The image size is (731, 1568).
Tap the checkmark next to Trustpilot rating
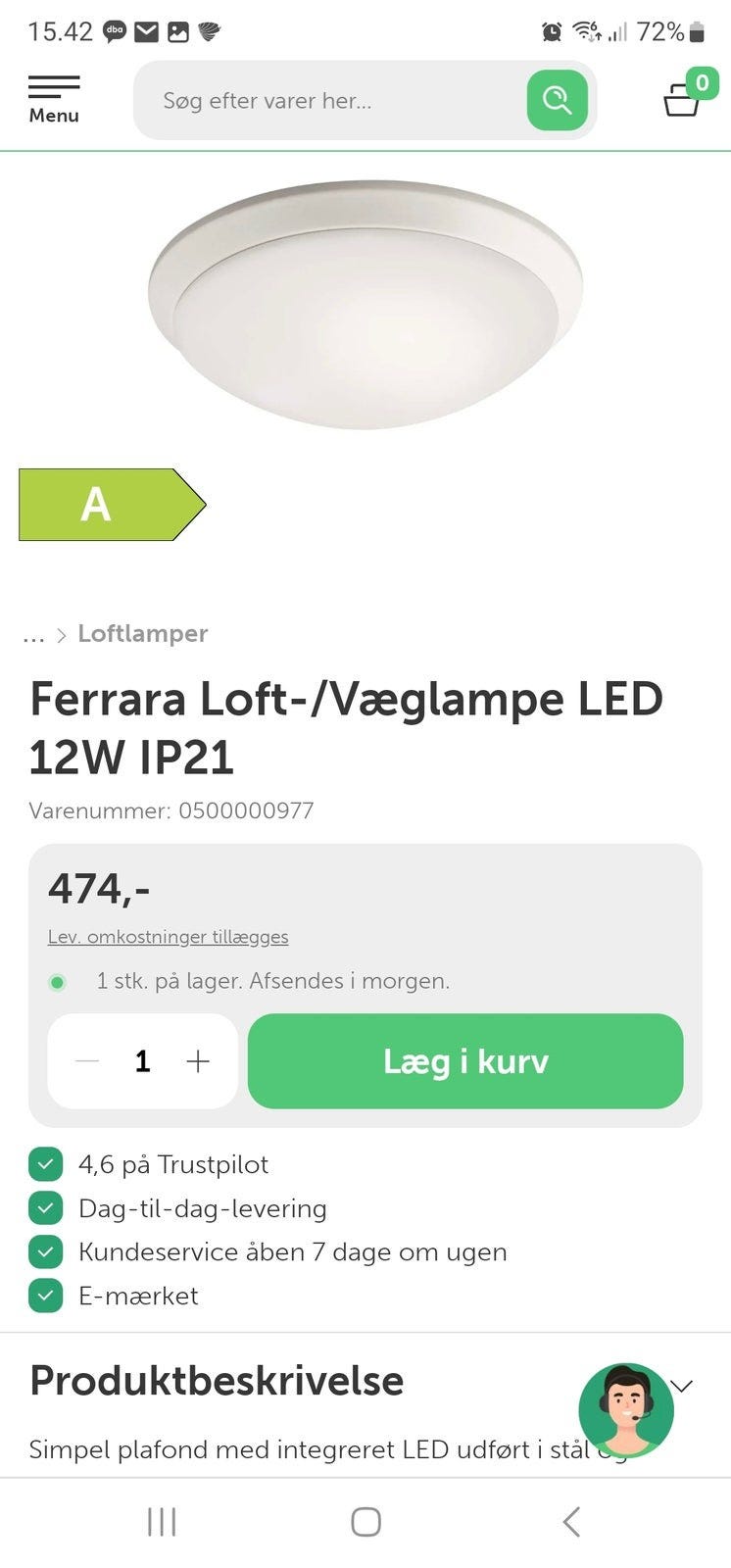coord(45,1164)
